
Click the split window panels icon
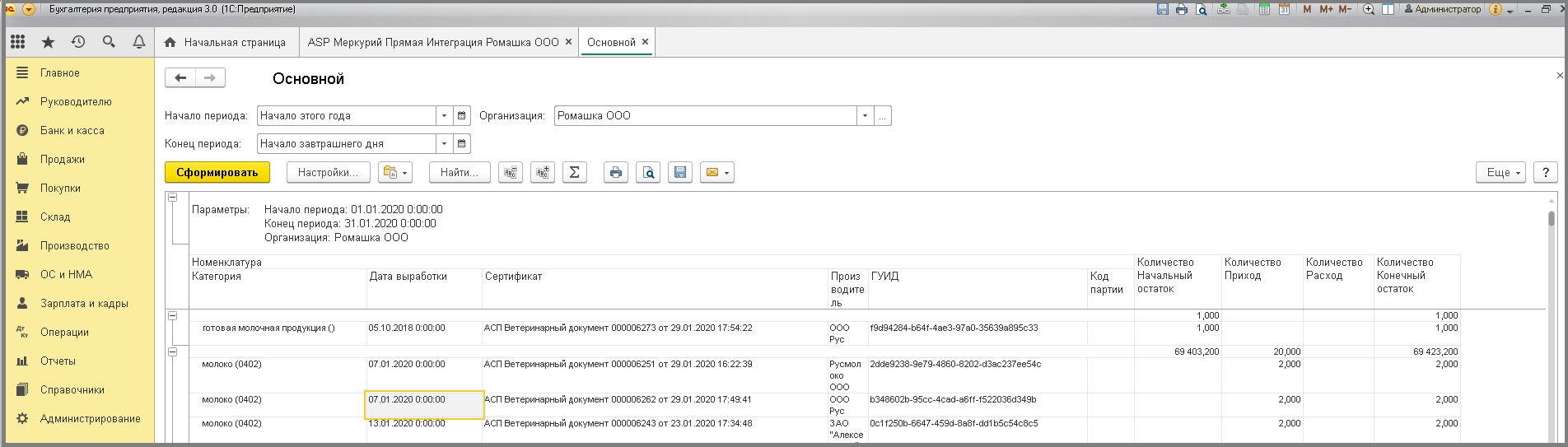pyautogui.click(x=1388, y=9)
